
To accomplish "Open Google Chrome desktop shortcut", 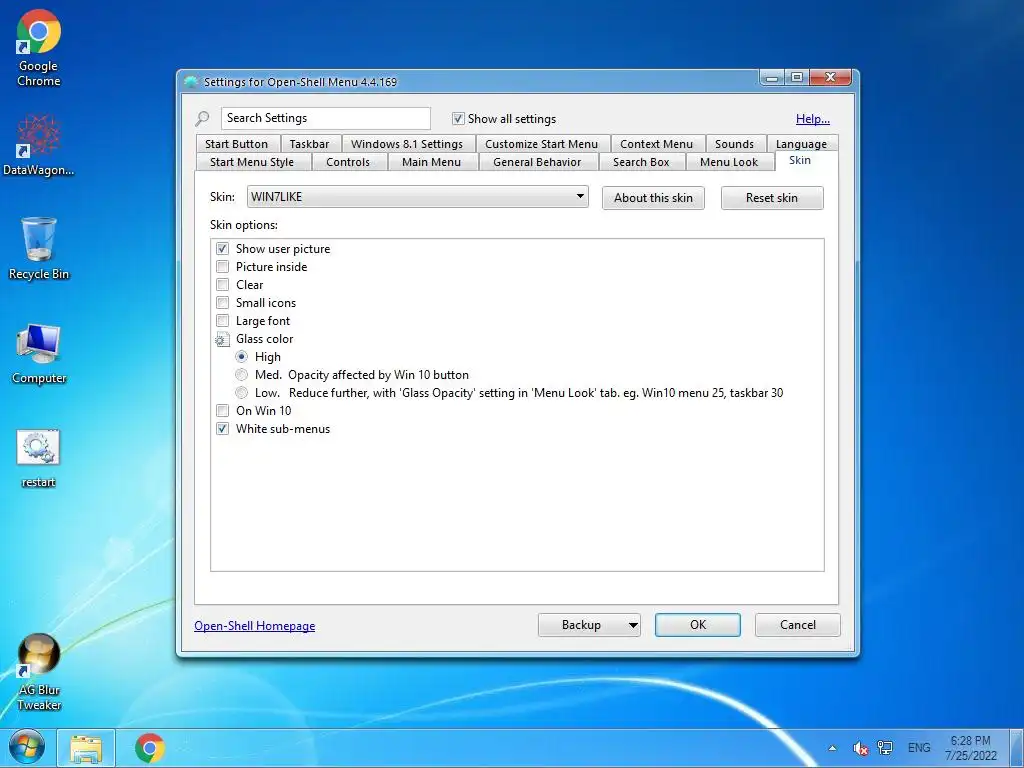I will (x=39, y=50).
